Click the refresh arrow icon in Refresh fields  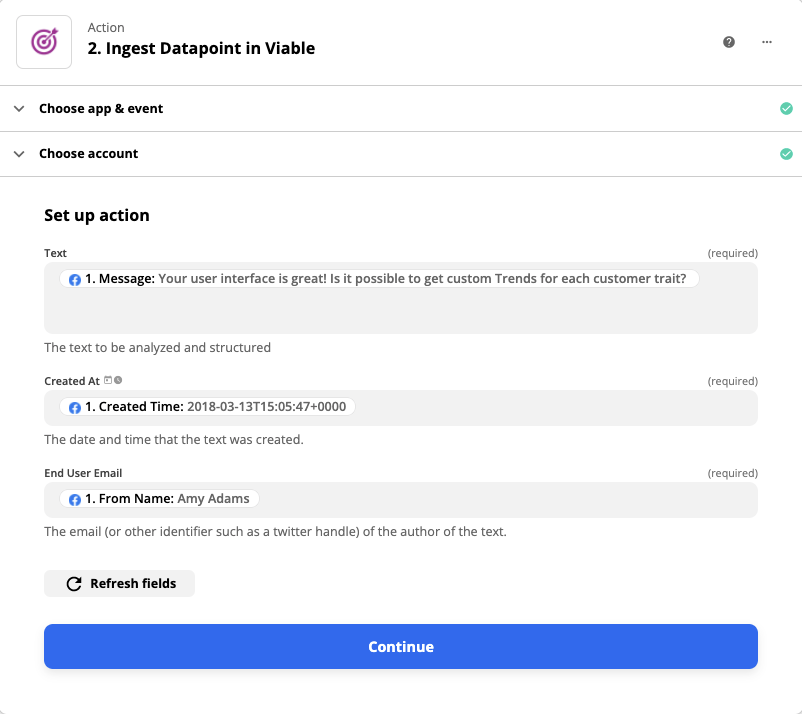(x=73, y=584)
